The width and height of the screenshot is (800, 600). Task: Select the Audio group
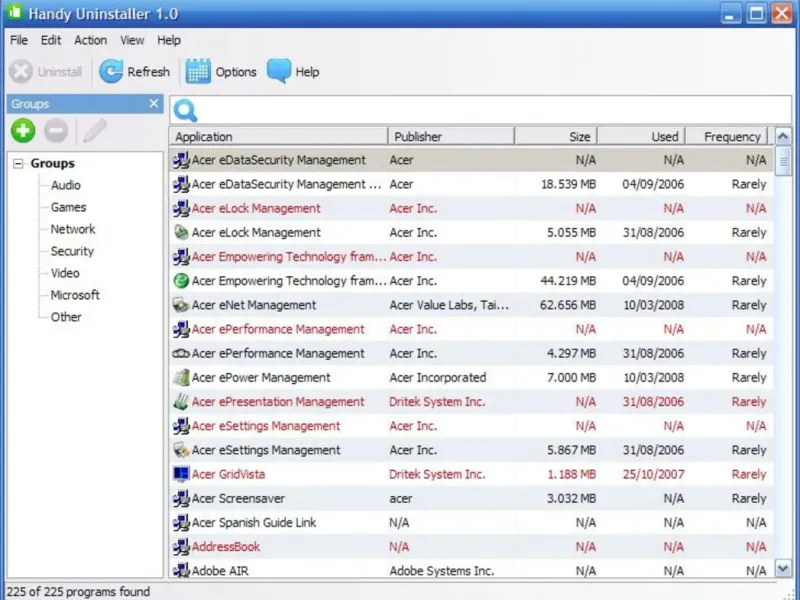pos(66,185)
